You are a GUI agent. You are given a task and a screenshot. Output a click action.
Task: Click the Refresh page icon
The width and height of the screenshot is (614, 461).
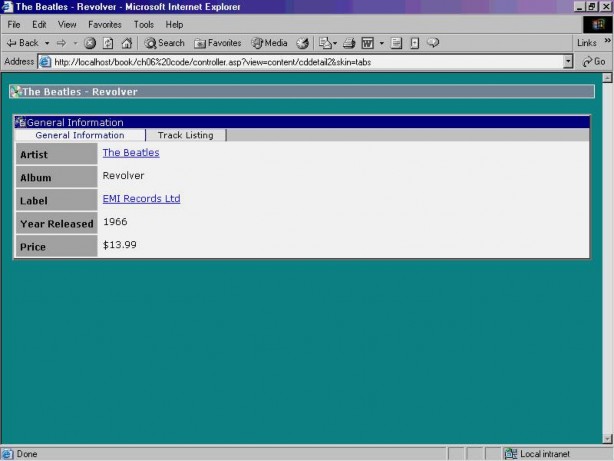pos(108,43)
